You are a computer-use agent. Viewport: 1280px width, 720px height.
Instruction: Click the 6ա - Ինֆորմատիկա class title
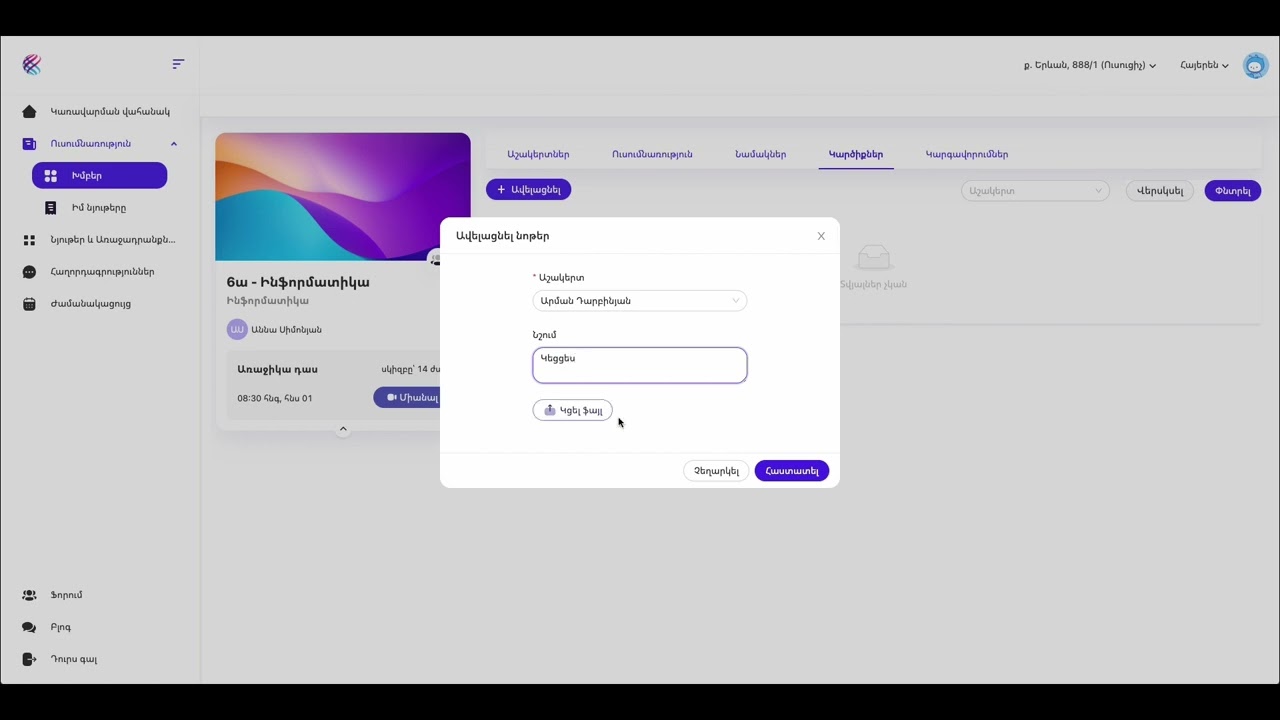(x=298, y=282)
